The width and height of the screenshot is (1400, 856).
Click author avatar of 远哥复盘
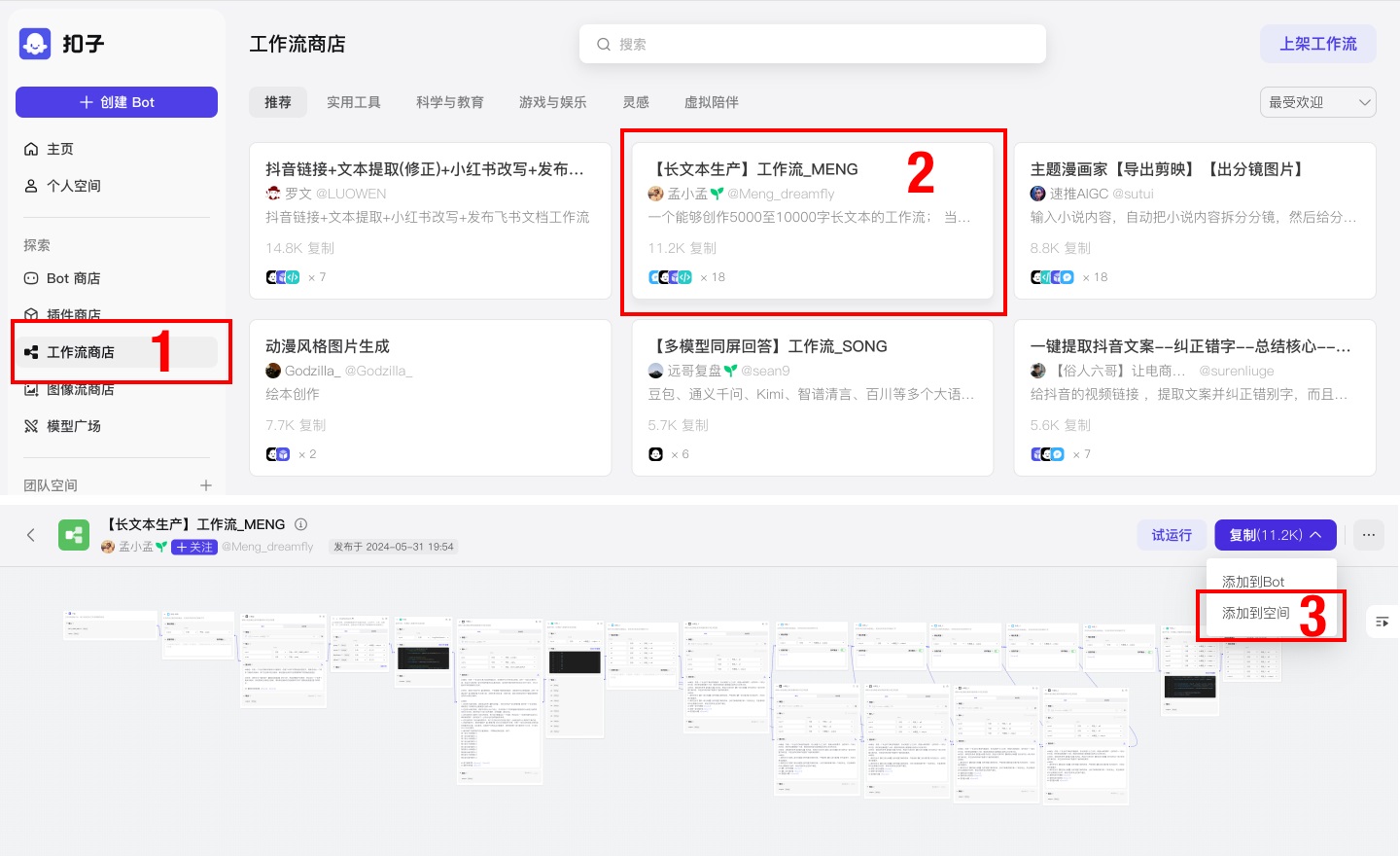[x=656, y=371]
